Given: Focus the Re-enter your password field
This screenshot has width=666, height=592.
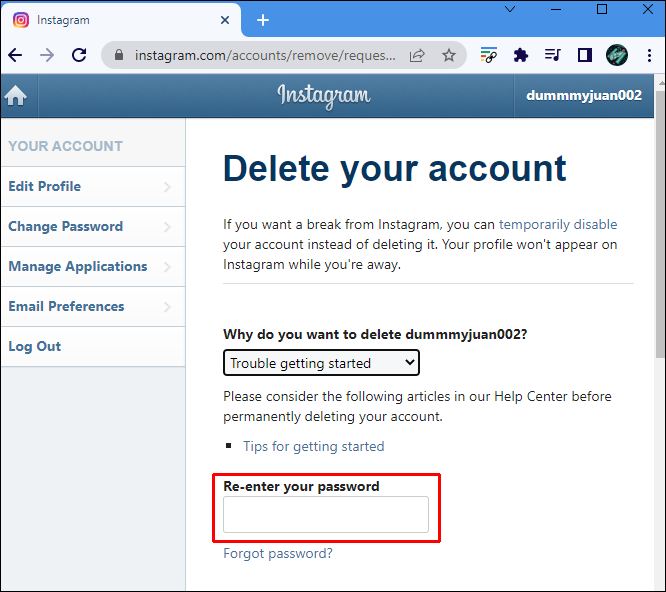Looking at the screenshot, I should click(326, 514).
